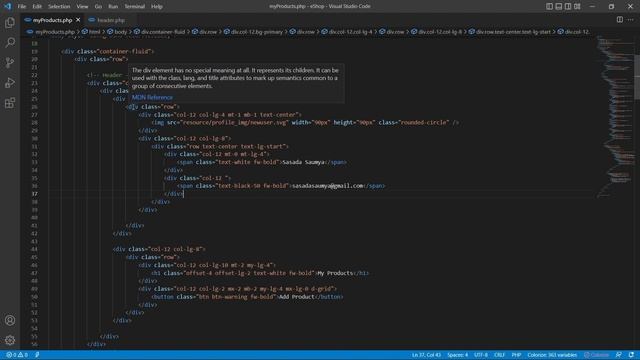This screenshot has width=640, height=360.
Task: Change file encoding UTF-8
Action: 481,355
